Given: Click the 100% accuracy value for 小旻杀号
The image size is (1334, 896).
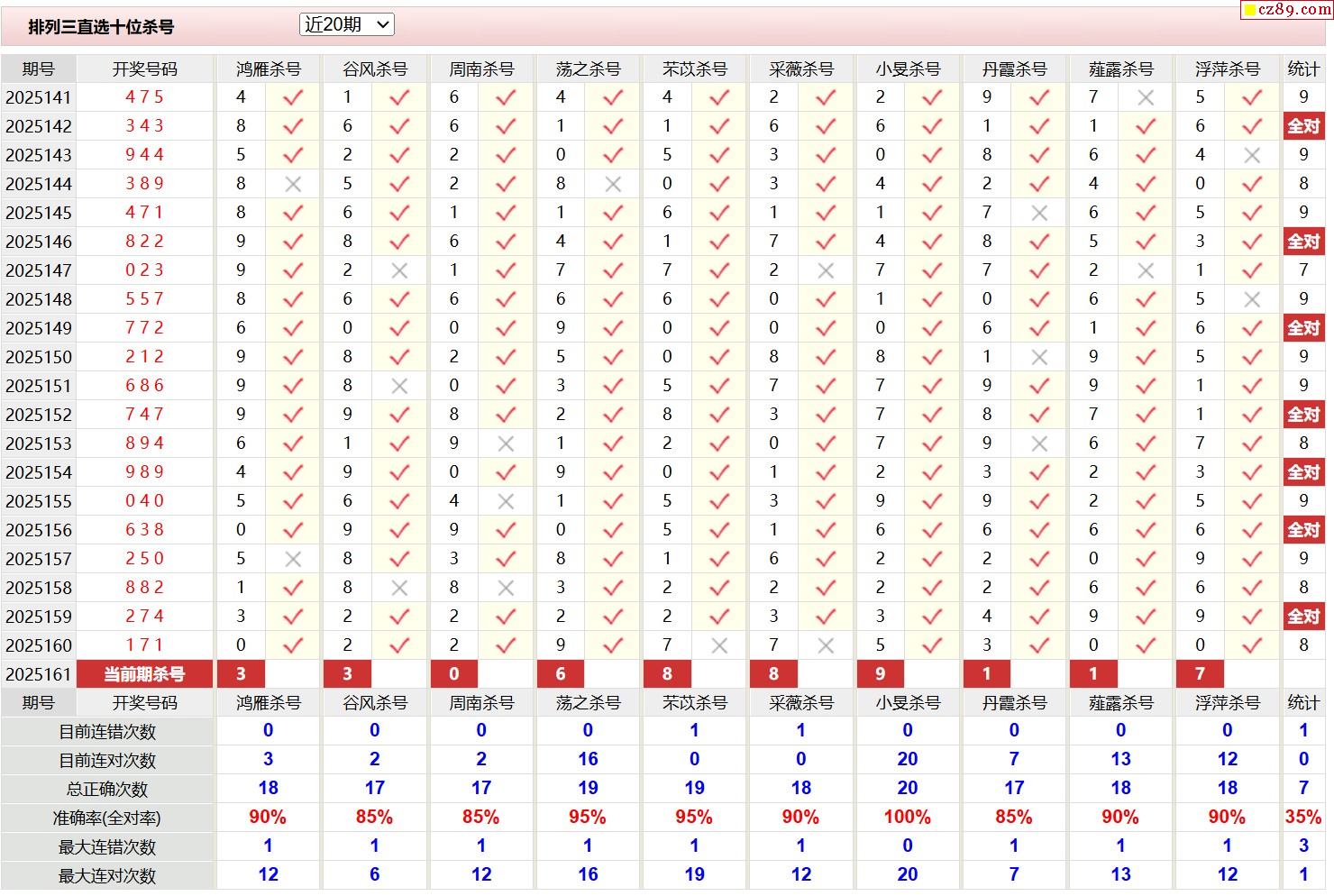Looking at the screenshot, I should [908, 818].
